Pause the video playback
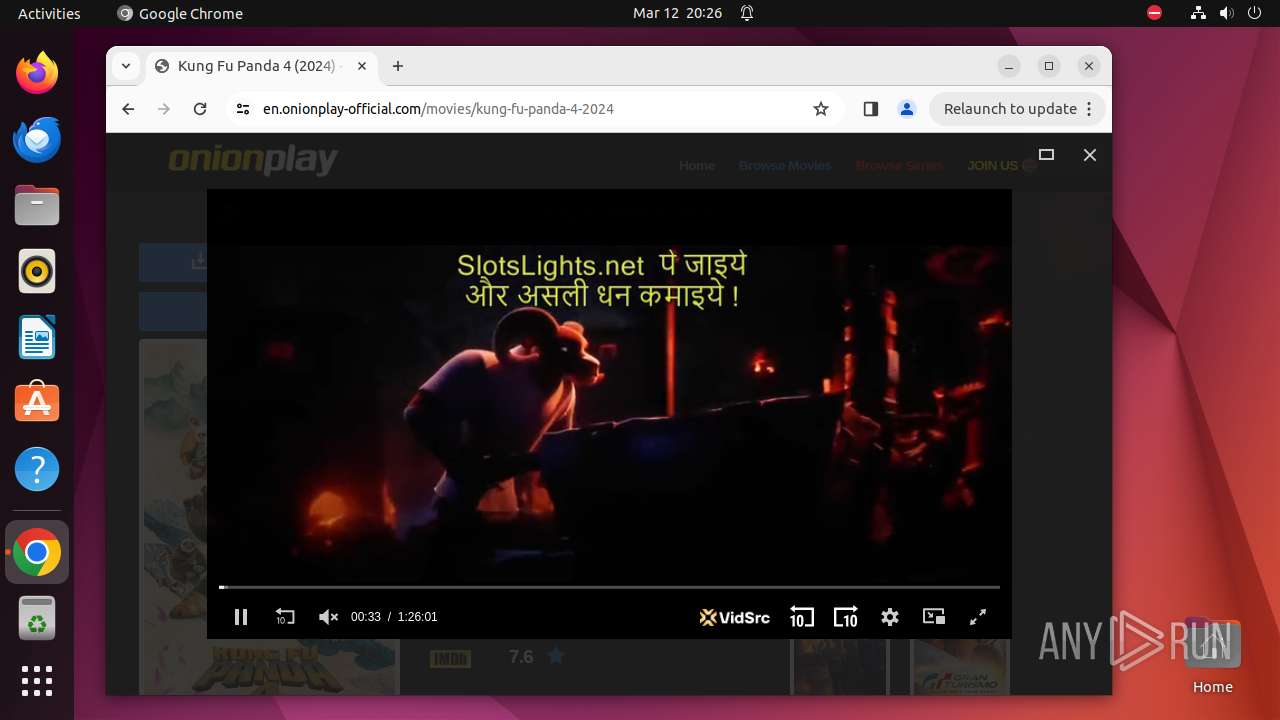The width and height of the screenshot is (1280, 720). point(241,617)
